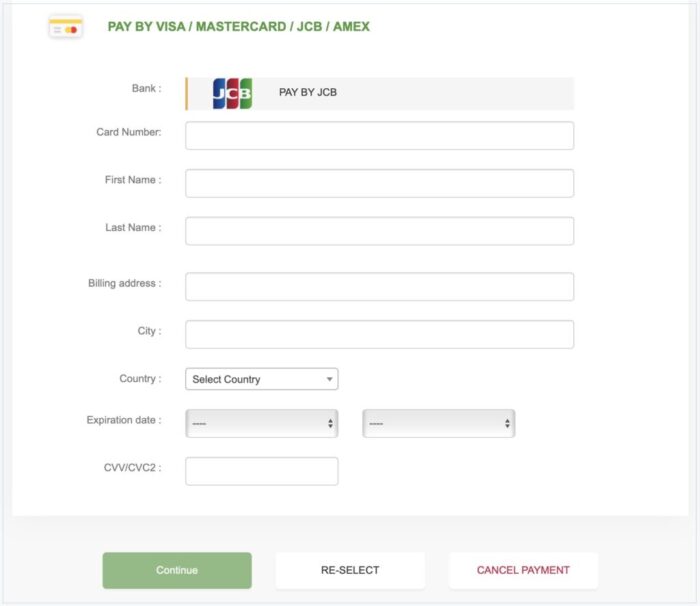Click the Card Number label
This screenshot has height=606, width=700.
click(128, 132)
